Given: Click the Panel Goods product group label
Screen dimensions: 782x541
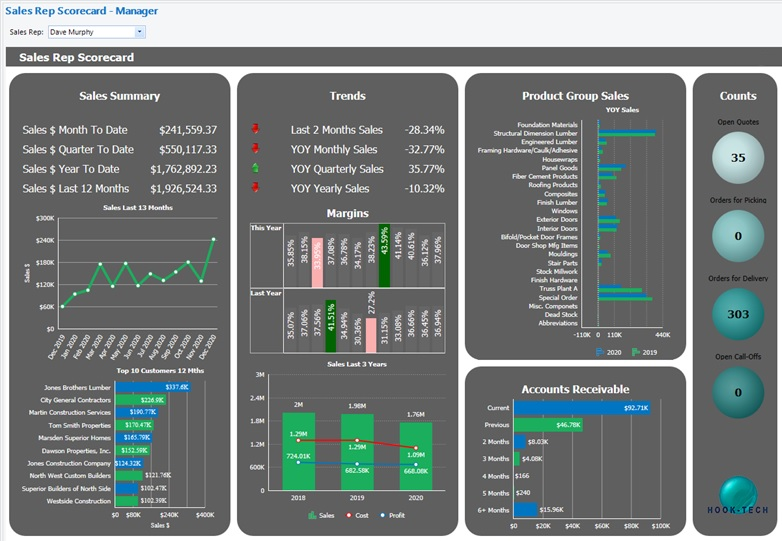Looking at the screenshot, I should click(560, 168).
